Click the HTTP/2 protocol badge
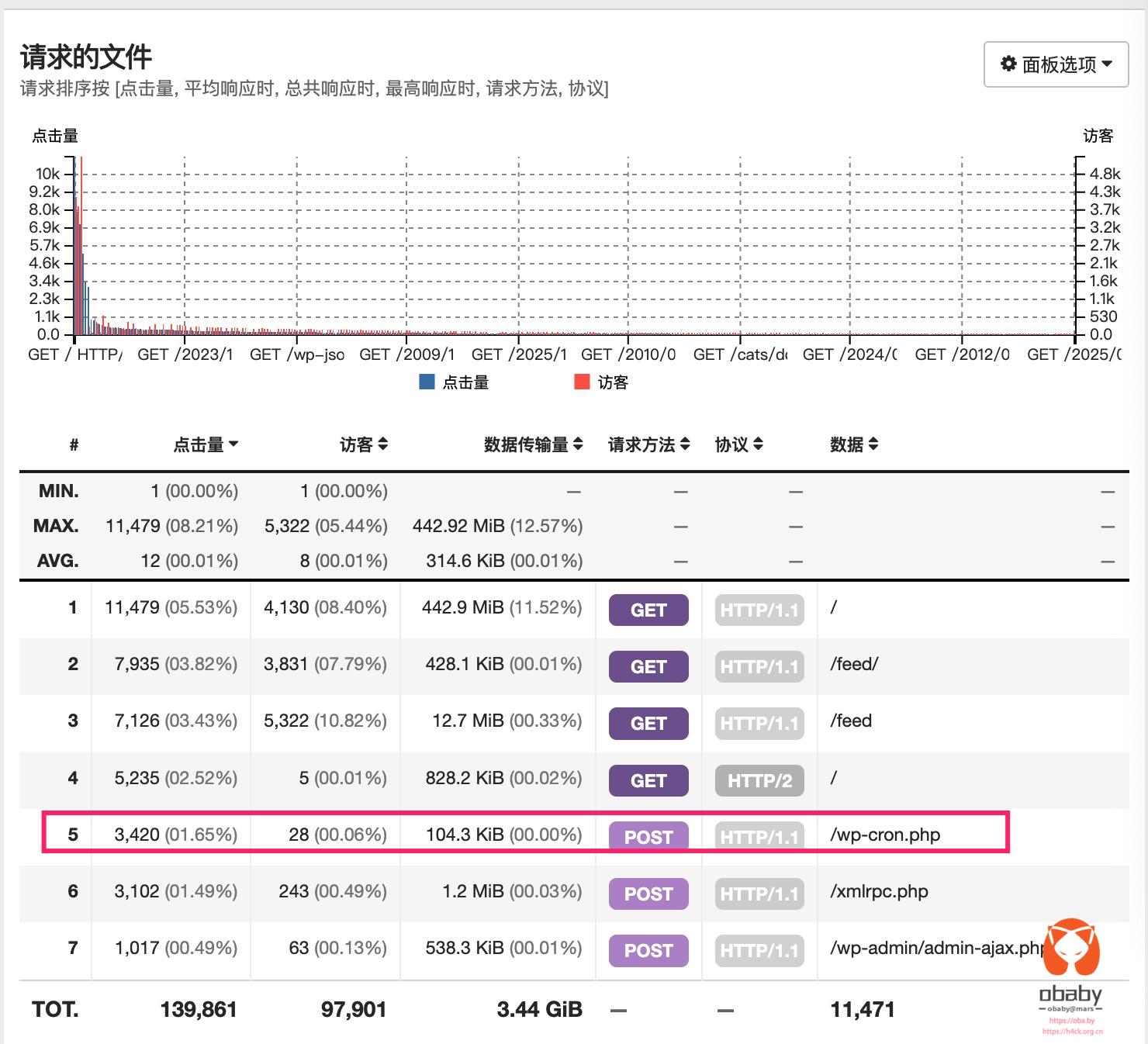Screen dimensions: 1148x1044 pos(759,780)
